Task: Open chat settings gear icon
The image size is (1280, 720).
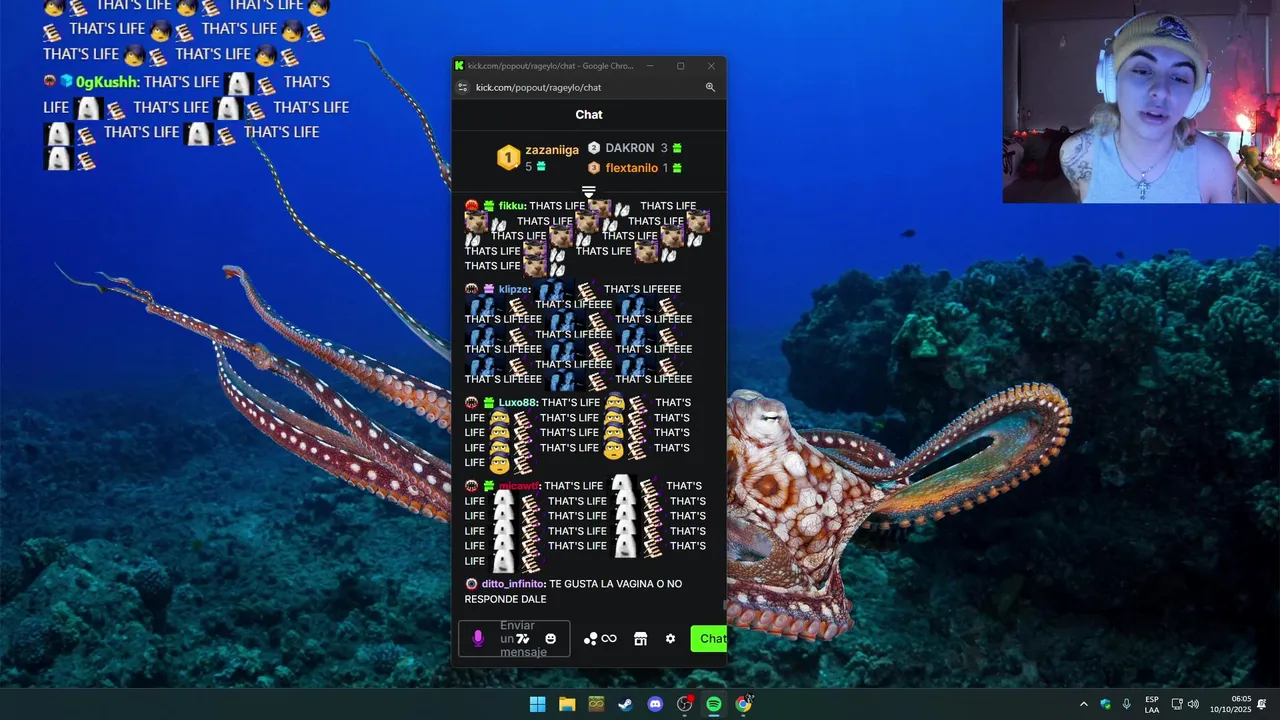Action: click(670, 639)
